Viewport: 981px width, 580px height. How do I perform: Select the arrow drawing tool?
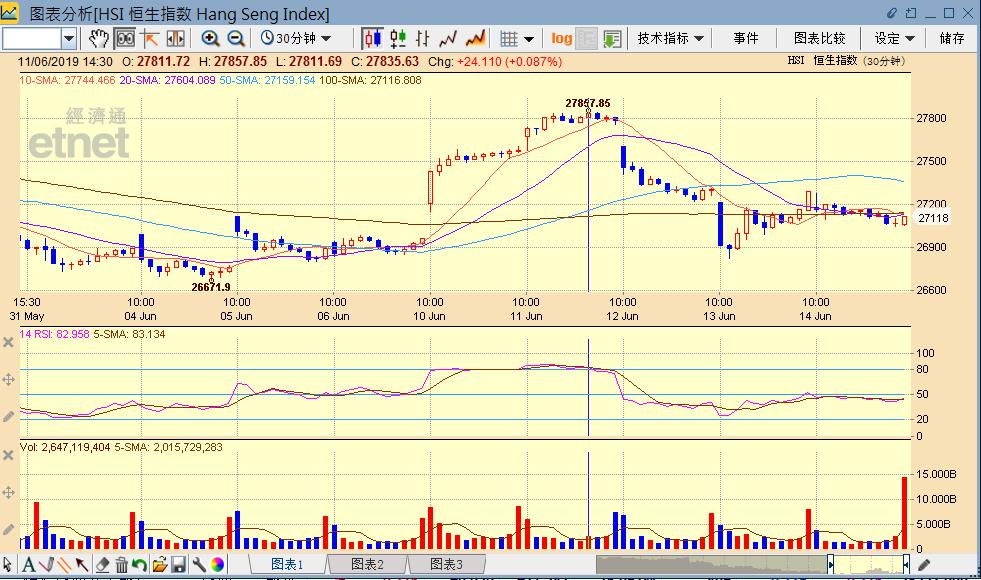point(82,564)
